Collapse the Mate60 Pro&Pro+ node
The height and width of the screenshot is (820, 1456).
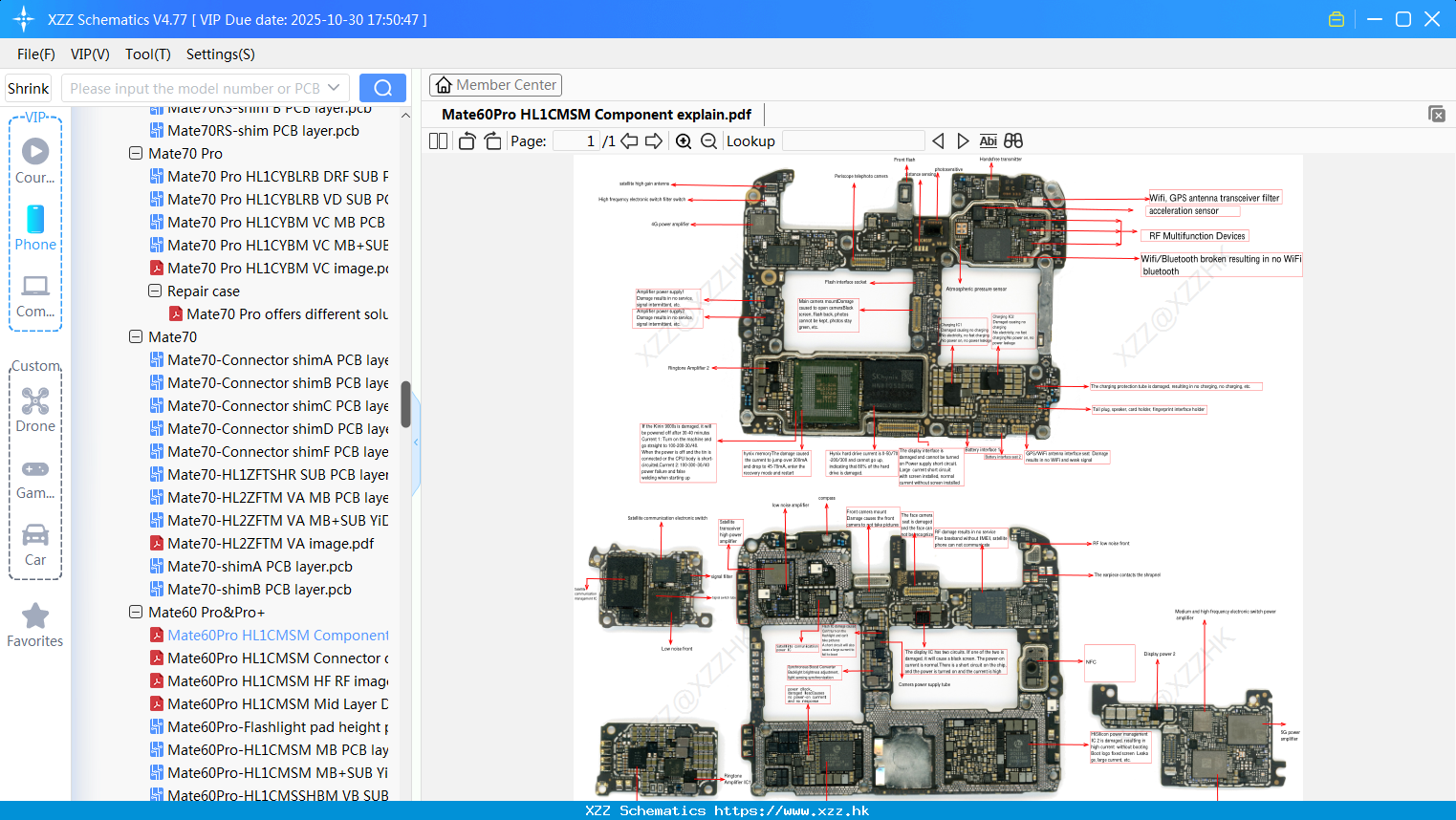(x=136, y=612)
